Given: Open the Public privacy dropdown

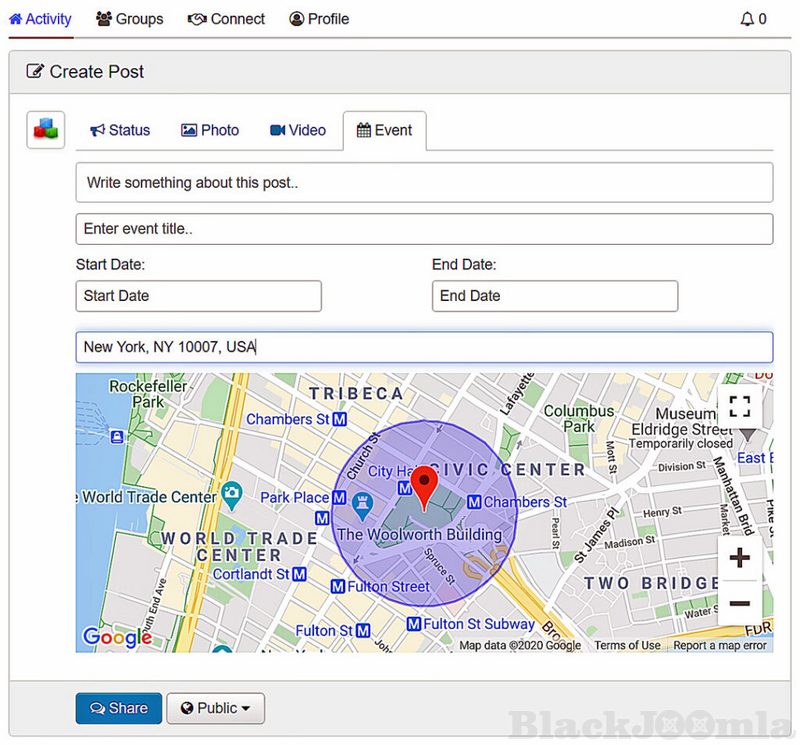Looking at the screenshot, I should tap(215, 708).
